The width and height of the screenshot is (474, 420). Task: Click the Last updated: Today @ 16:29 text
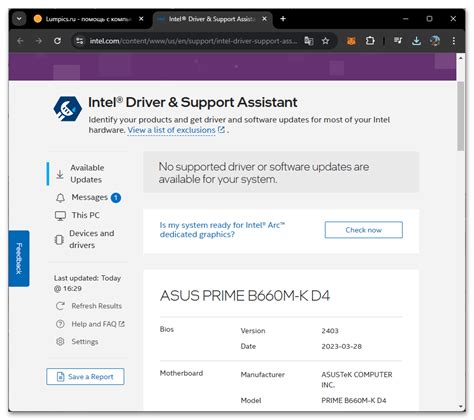[87, 283]
